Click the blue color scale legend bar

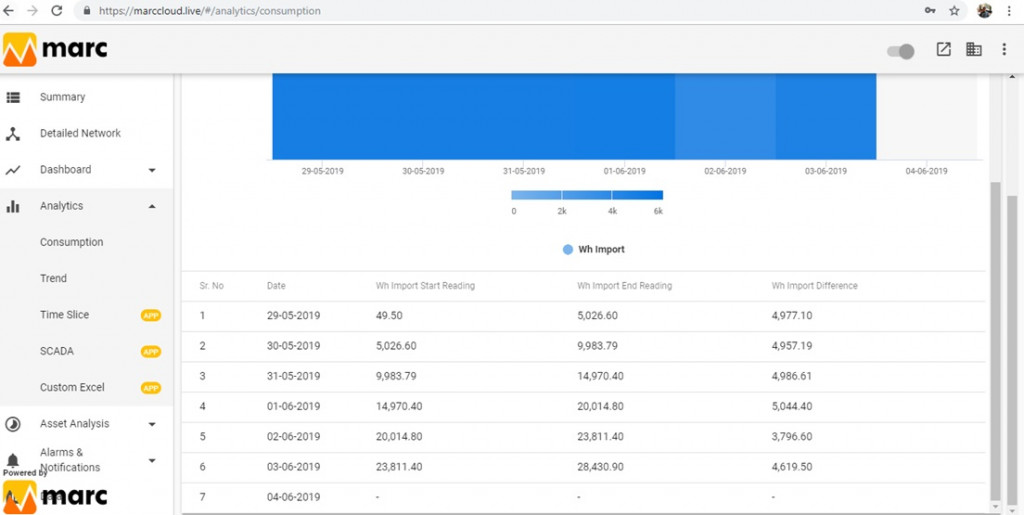[x=587, y=195]
